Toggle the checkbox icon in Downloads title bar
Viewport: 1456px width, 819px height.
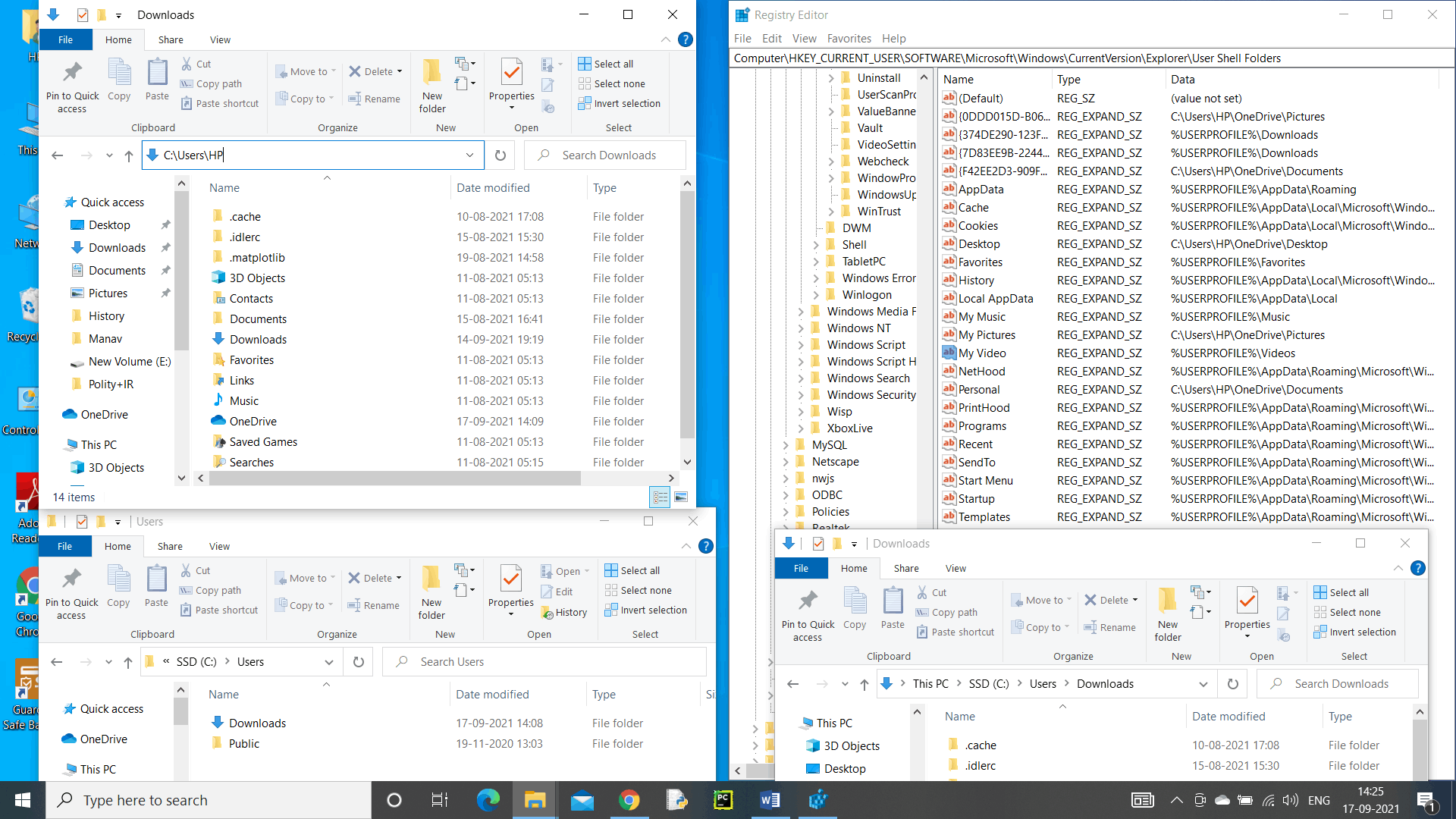[83, 15]
